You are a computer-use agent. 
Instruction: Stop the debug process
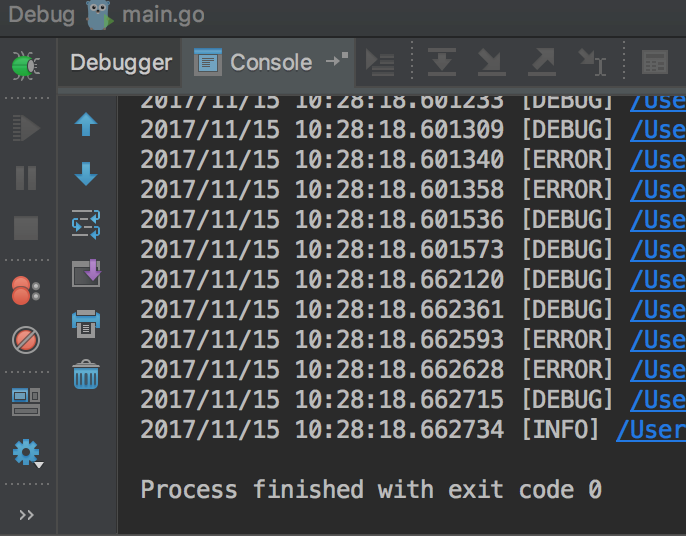pyautogui.click(x=25, y=228)
